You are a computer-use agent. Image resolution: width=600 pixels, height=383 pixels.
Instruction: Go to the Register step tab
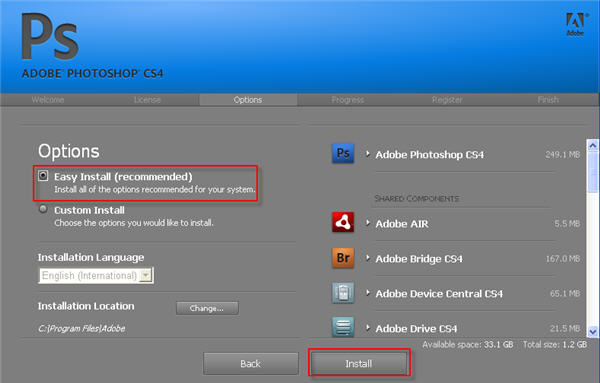pyautogui.click(x=447, y=100)
